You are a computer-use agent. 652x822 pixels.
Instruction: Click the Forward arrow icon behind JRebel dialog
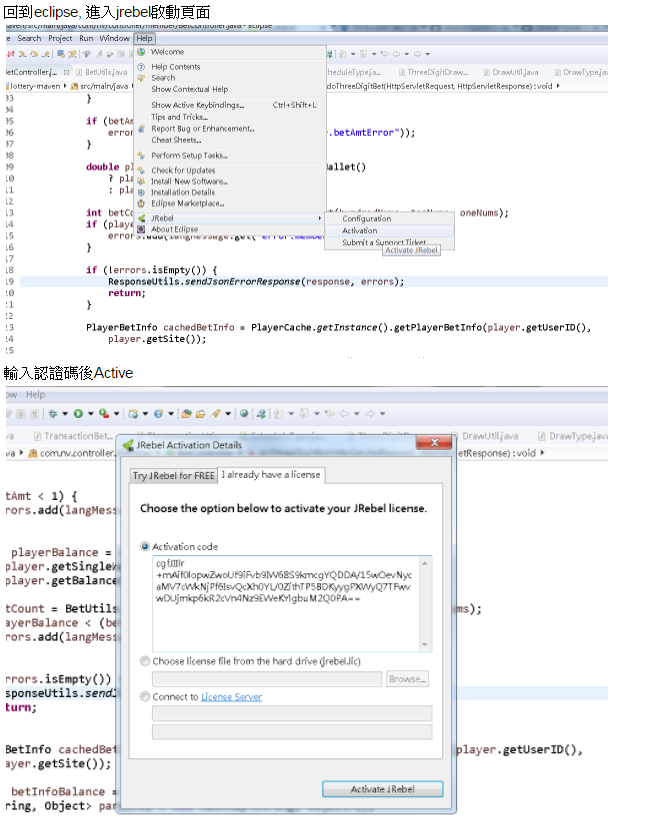[x=370, y=414]
